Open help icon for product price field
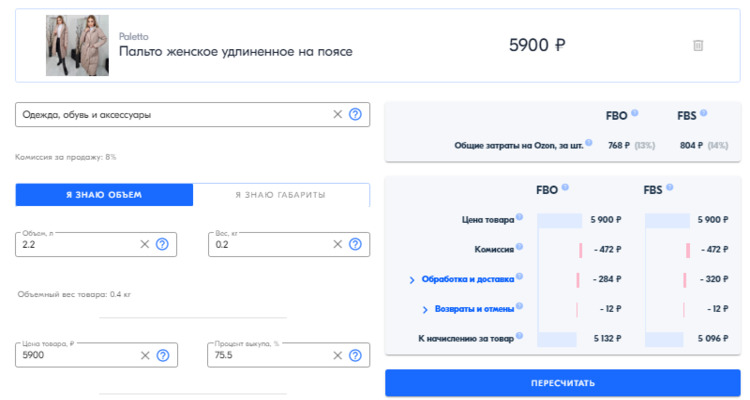Viewport: 750px width, 400px height. coord(163,356)
